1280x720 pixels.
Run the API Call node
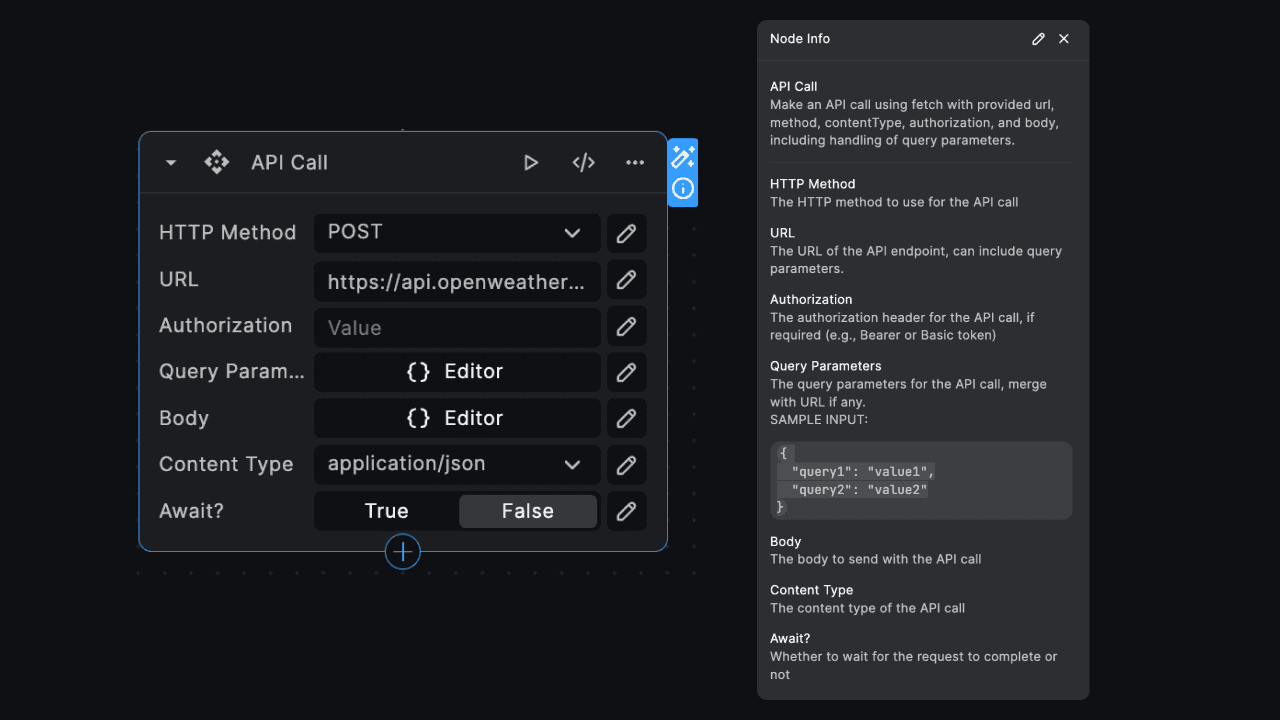531,162
